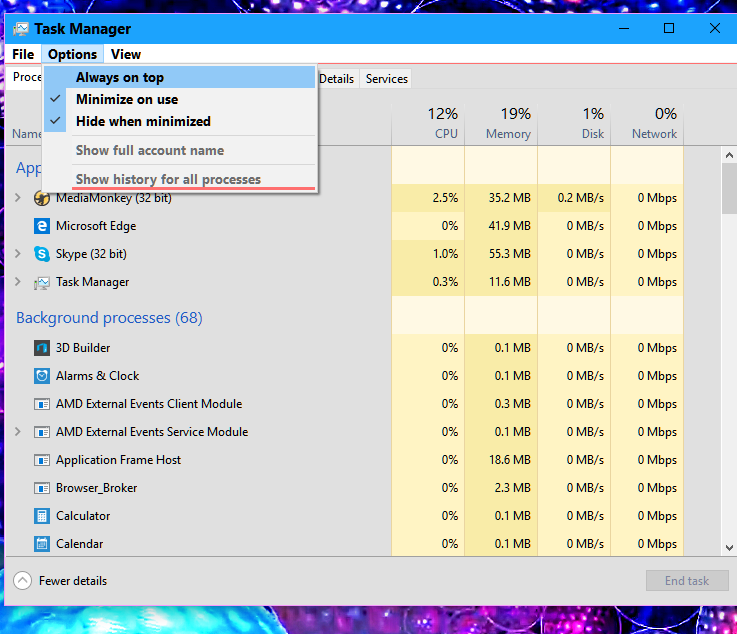This screenshot has width=737, height=634.
Task: Click AMD External Events Client Module icon
Action: [x=42, y=404]
